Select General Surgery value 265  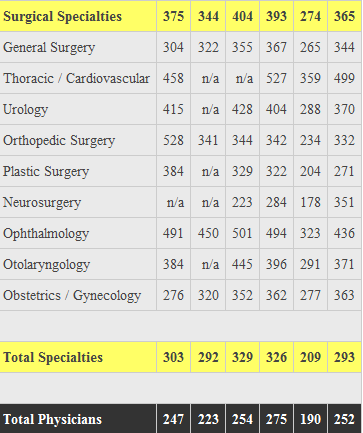point(310,47)
